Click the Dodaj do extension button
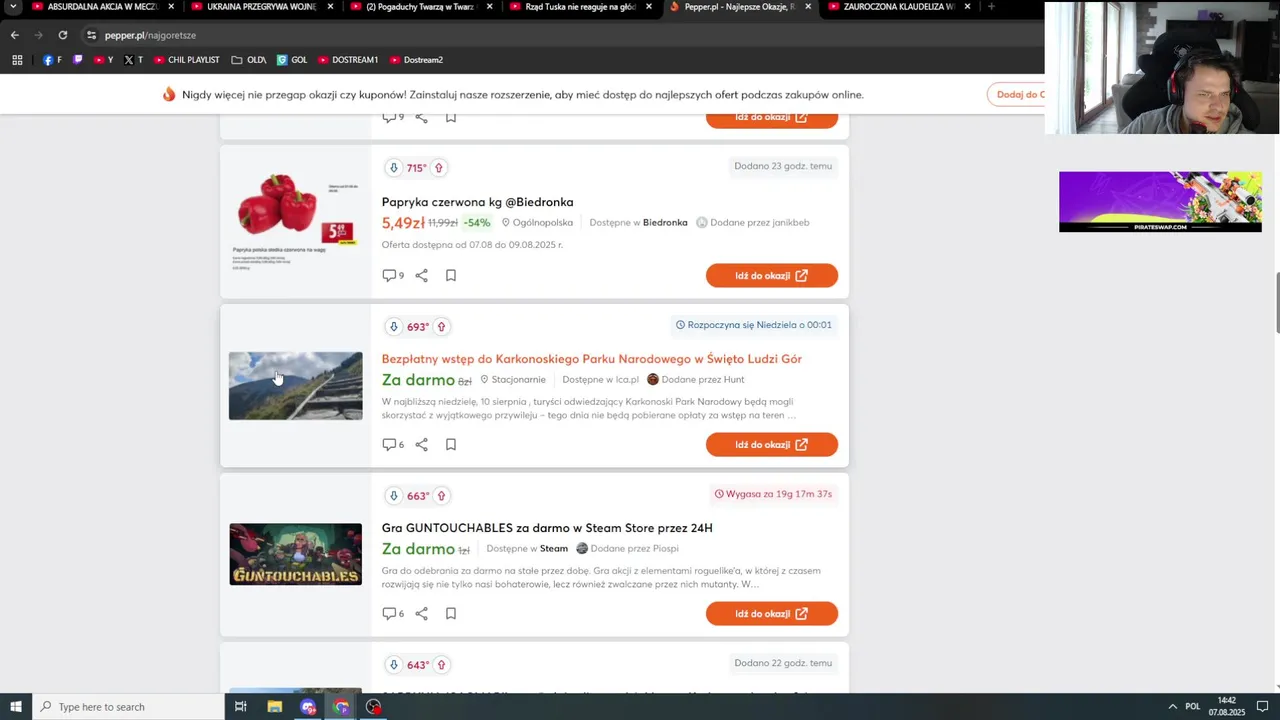Image resolution: width=1280 pixels, height=720 pixels. tap(1016, 94)
